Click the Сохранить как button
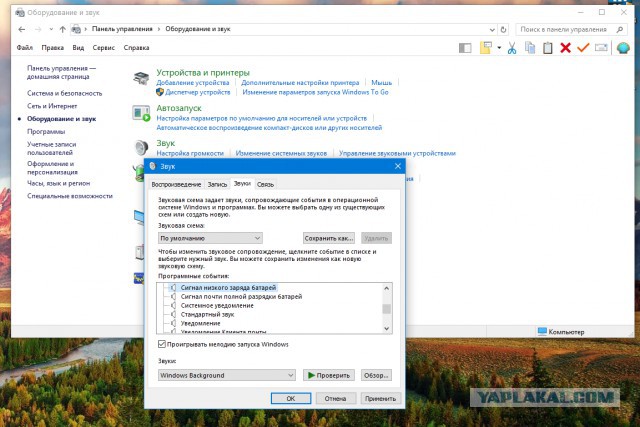This screenshot has width=640, height=427. (x=329, y=238)
